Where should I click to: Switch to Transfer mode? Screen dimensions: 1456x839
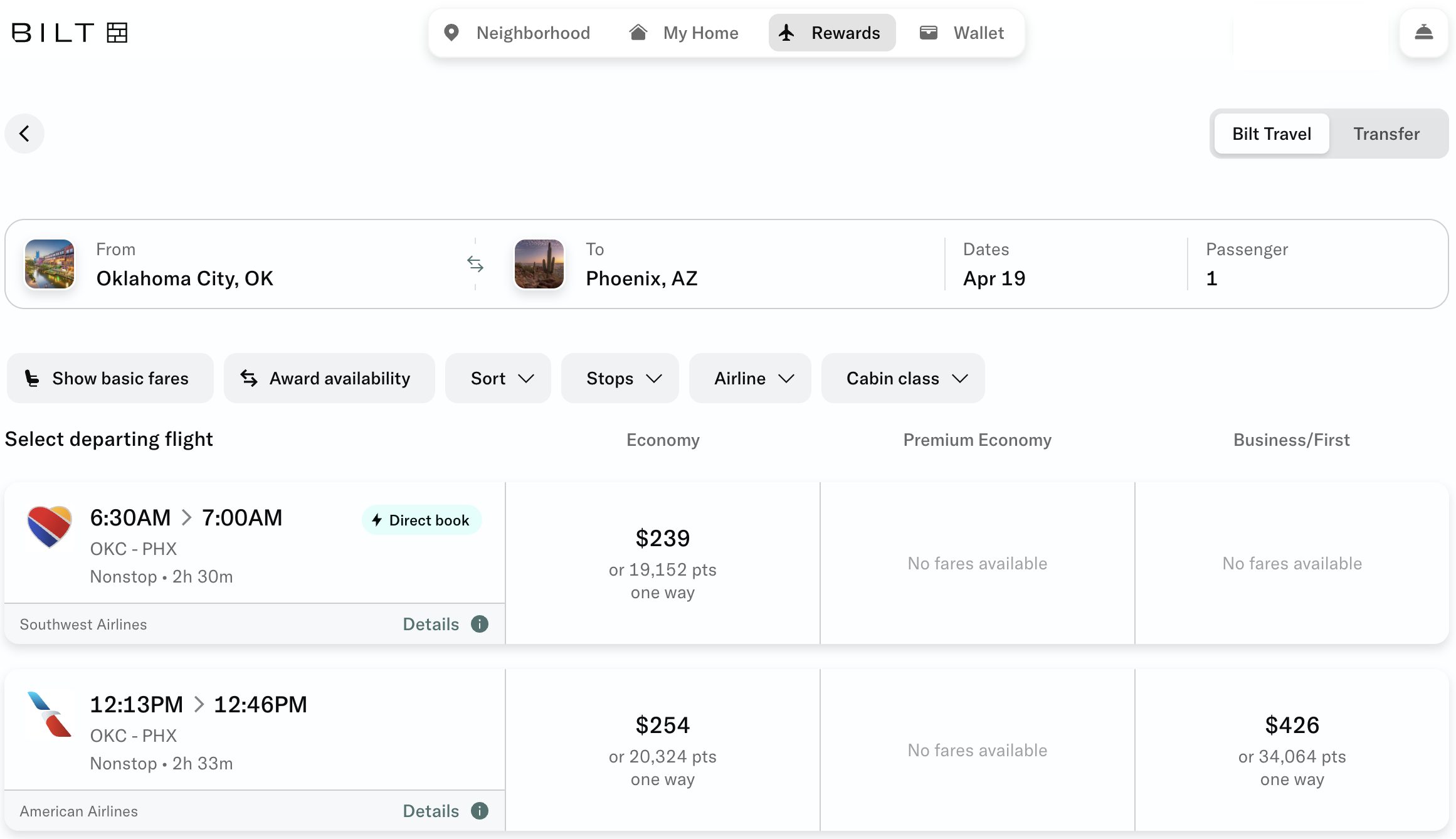[x=1386, y=134]
